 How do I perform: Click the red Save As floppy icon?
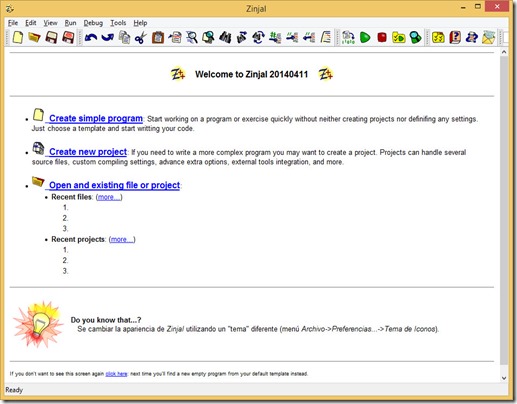pyautogui.click(x=68, y=37)
